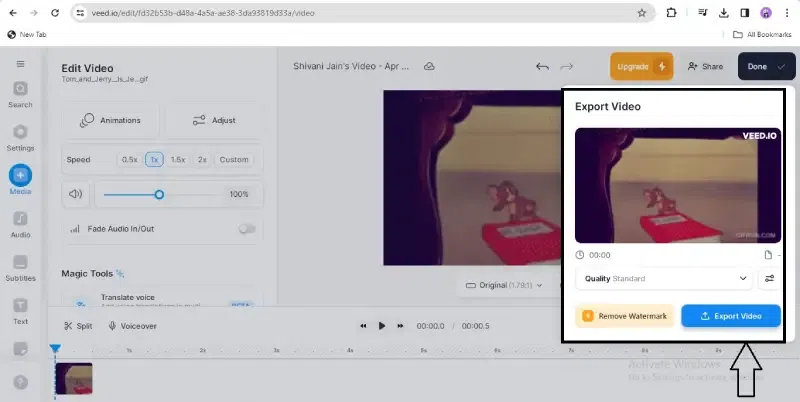
Task: Click the 100% volume value field
Action: (x=239, y=194)
